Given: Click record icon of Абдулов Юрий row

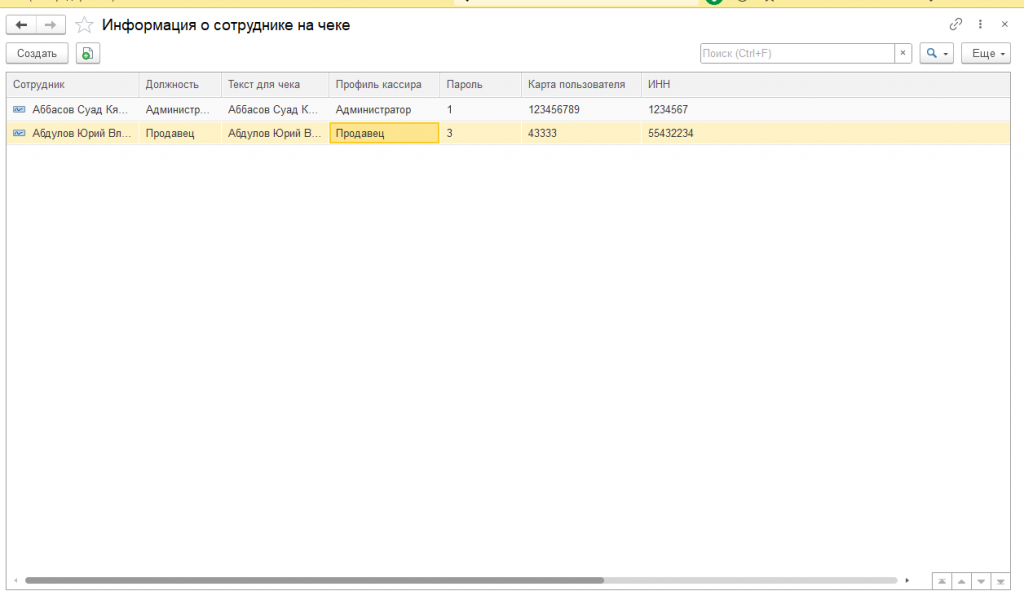Looking at the screenshot, I should pos(19,133).
